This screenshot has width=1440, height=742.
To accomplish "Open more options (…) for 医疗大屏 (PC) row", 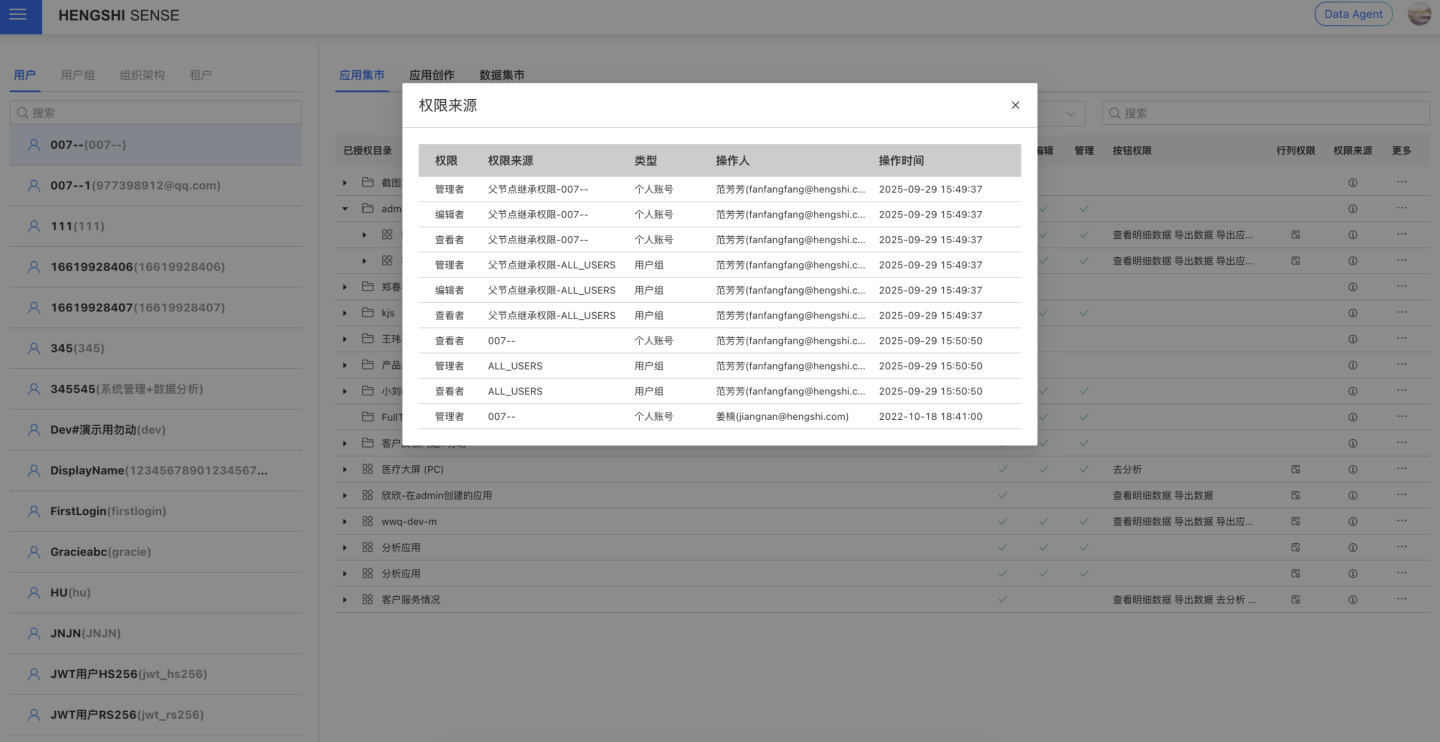I will (x=1401, y=469).
